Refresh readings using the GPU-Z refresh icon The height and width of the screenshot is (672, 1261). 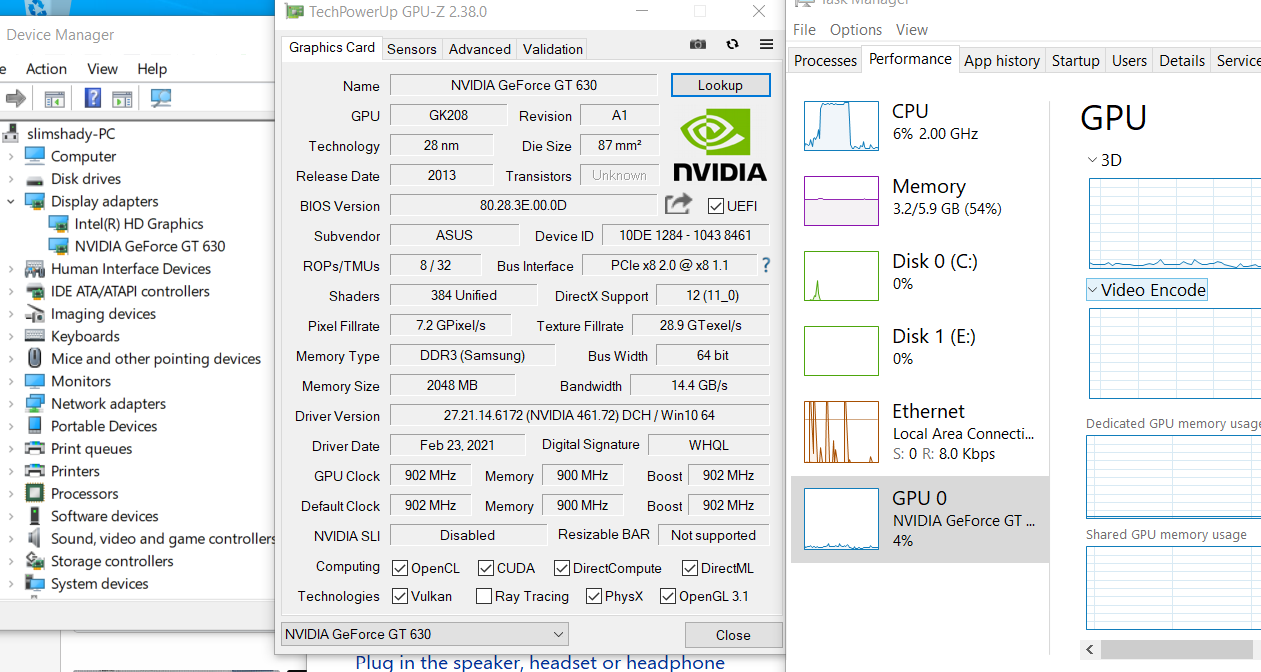pyautogui.click(x=731, y=44)
